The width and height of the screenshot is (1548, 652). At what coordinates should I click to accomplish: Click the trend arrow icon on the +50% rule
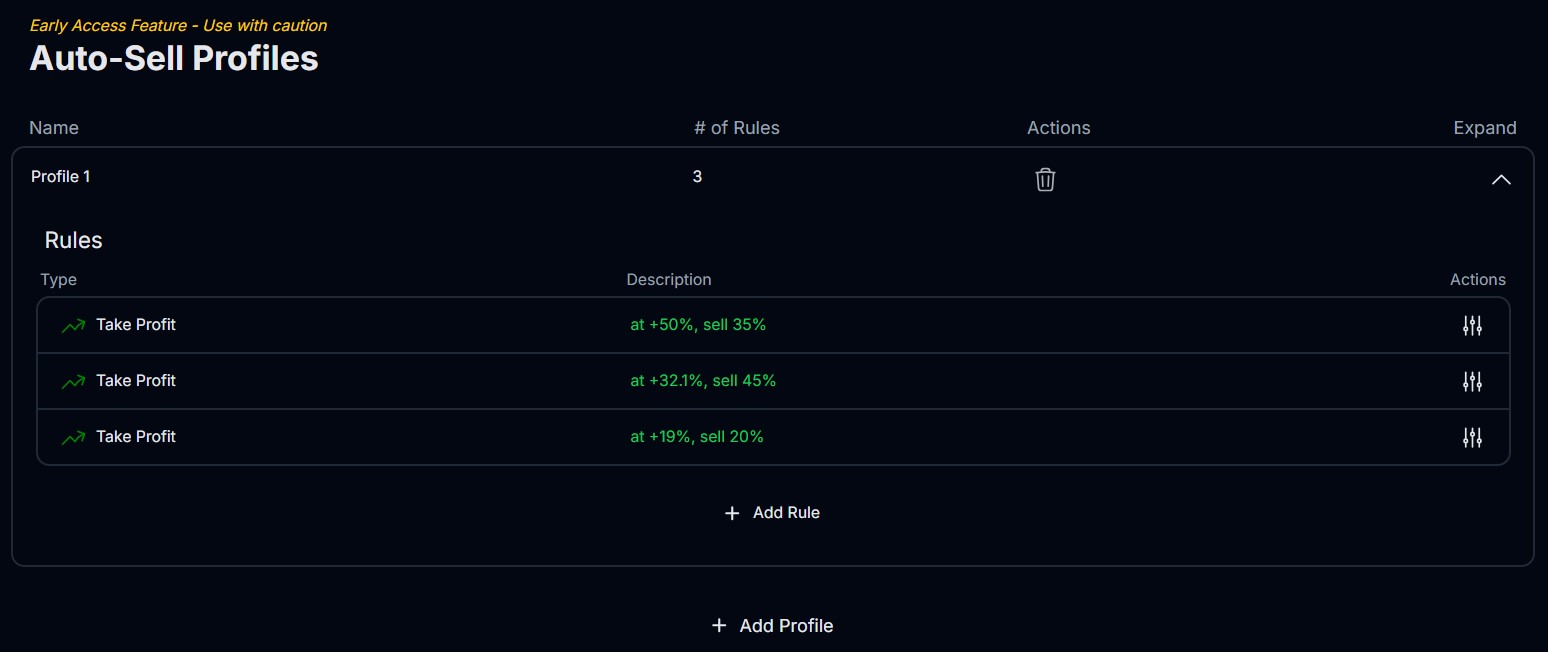[x=73, y=325]
